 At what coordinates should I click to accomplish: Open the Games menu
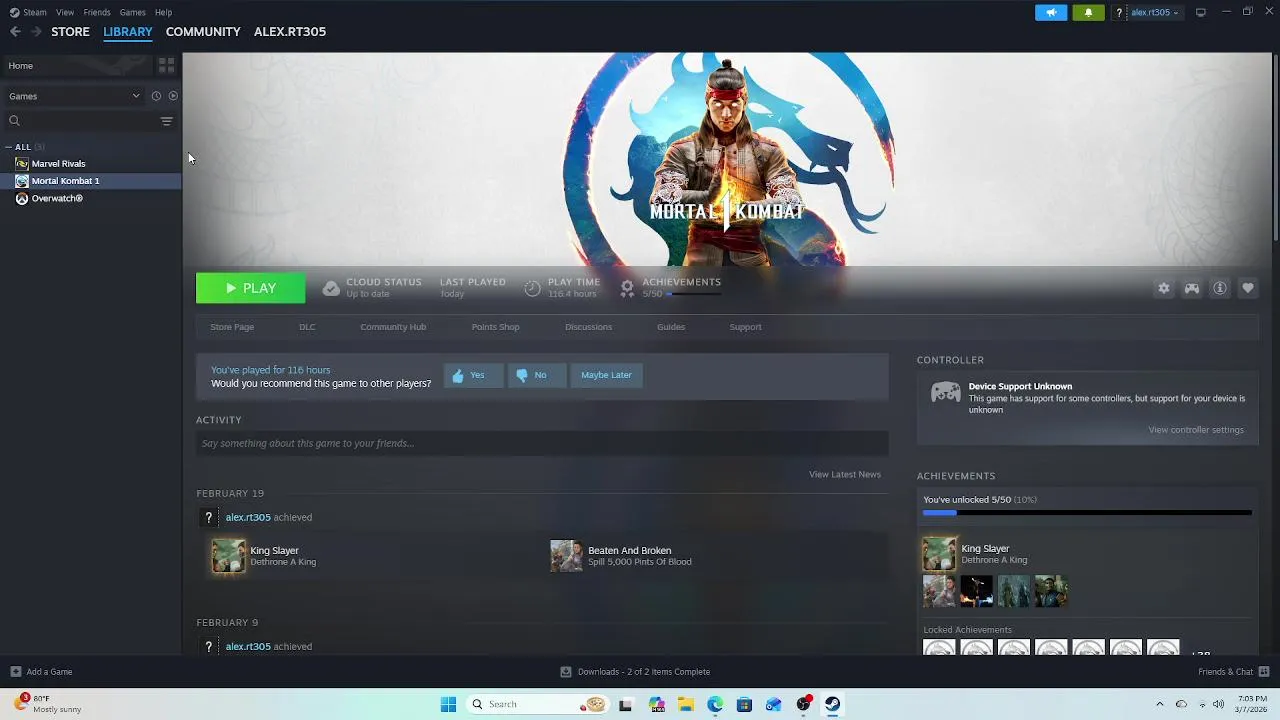[x=132, y=12]
